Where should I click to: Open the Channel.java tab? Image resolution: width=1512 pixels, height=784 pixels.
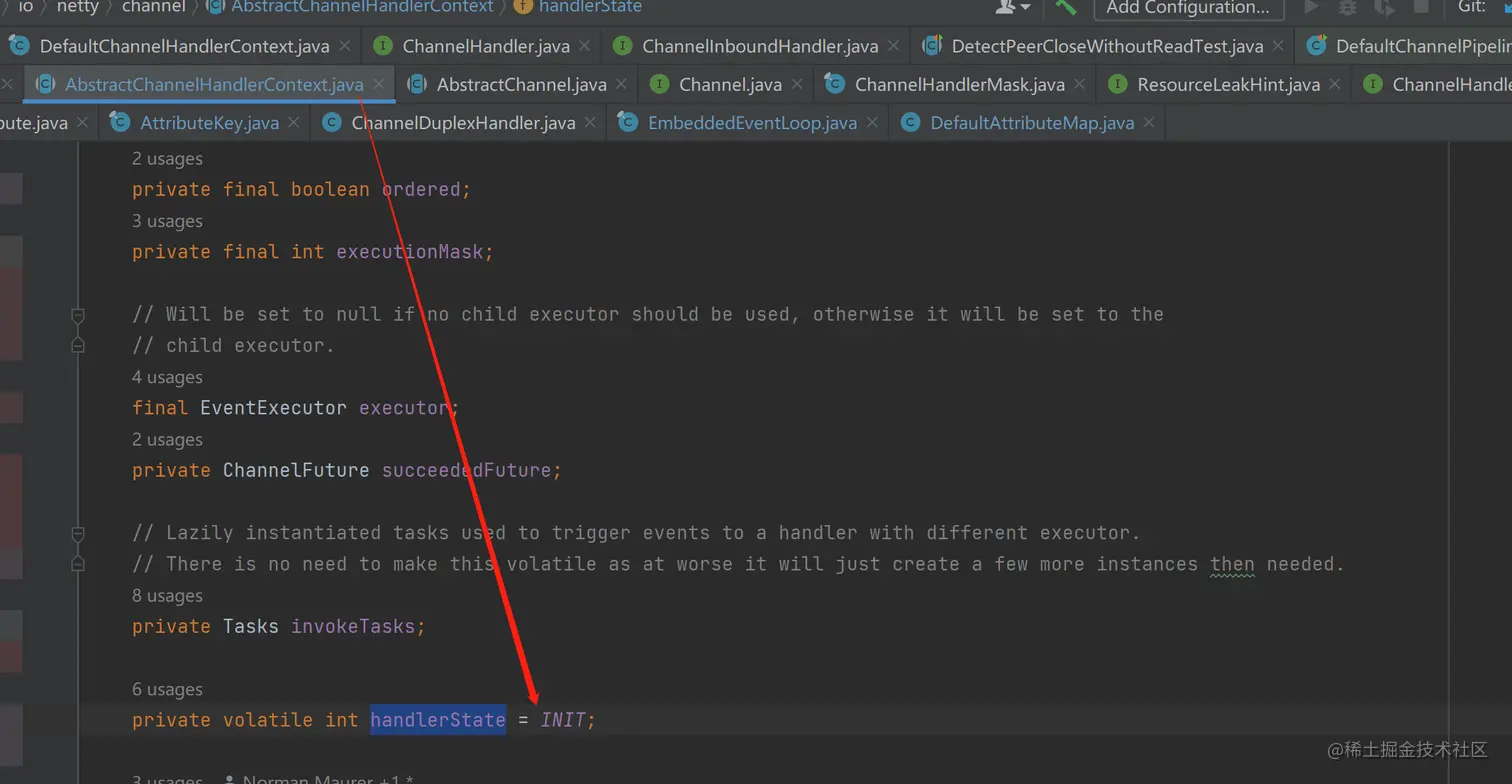(730, 85)
